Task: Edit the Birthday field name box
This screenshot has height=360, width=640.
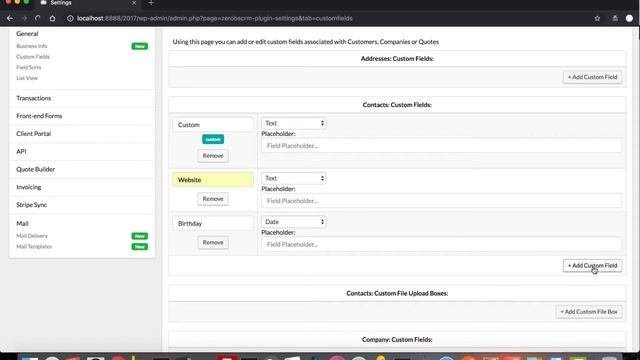Action: [x=213, y=224]
